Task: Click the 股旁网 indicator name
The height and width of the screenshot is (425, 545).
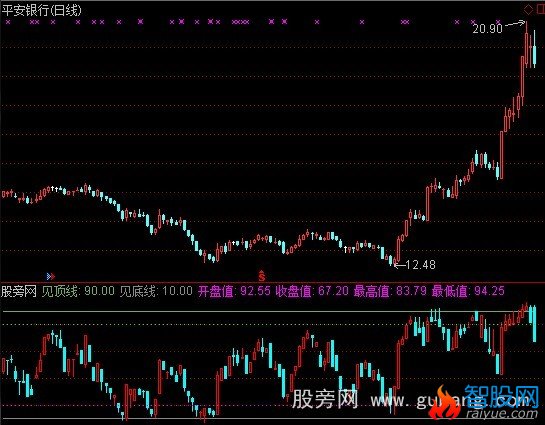Action: tap(19, 291)
